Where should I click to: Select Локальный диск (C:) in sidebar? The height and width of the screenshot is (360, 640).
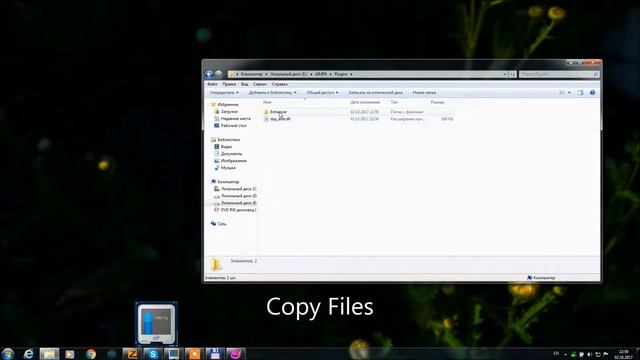click(238, 189)
